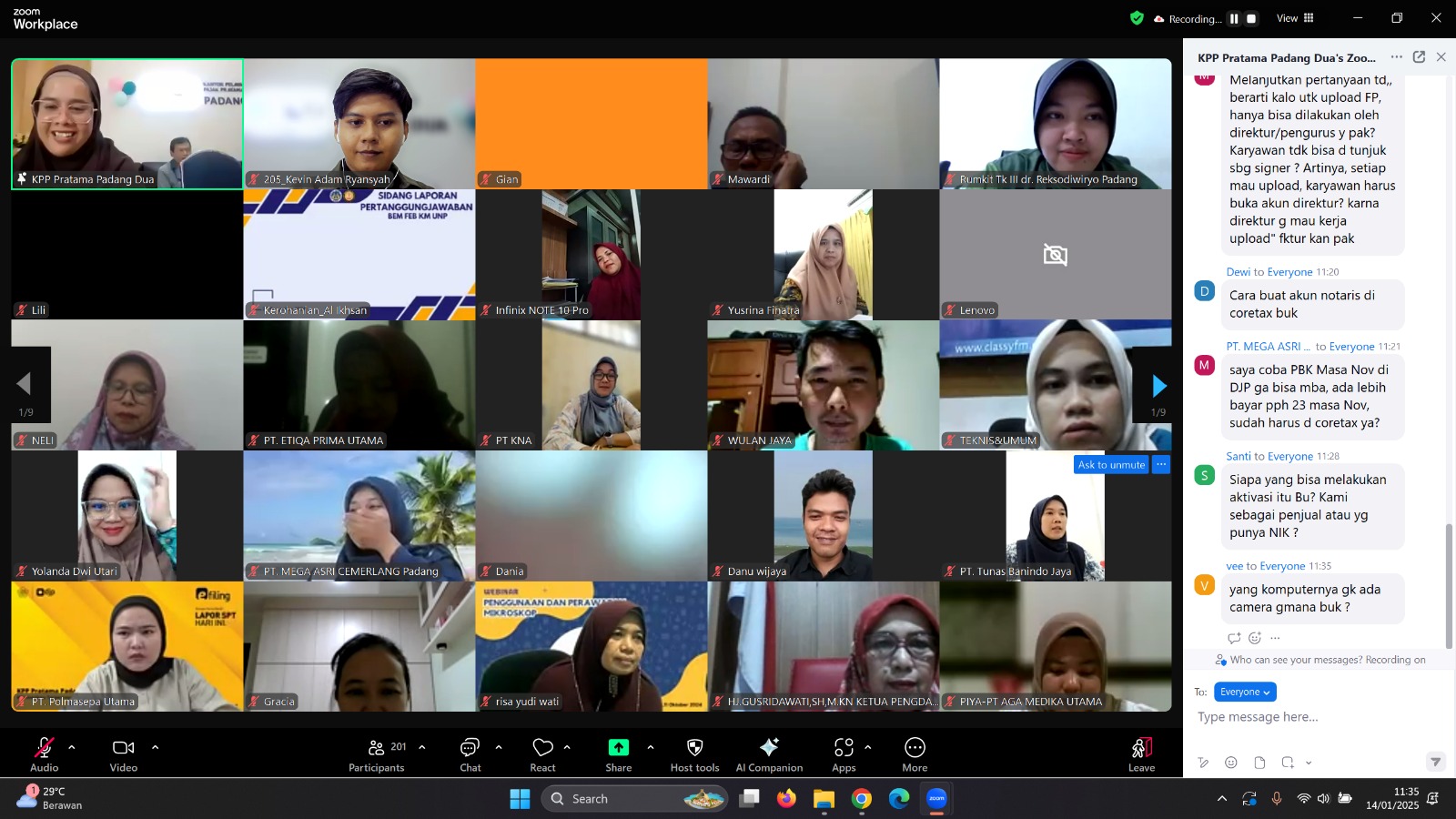Screen dimensions: 1456x819
Task: Click the Ask to unmute button
Action: point(1111,465)
